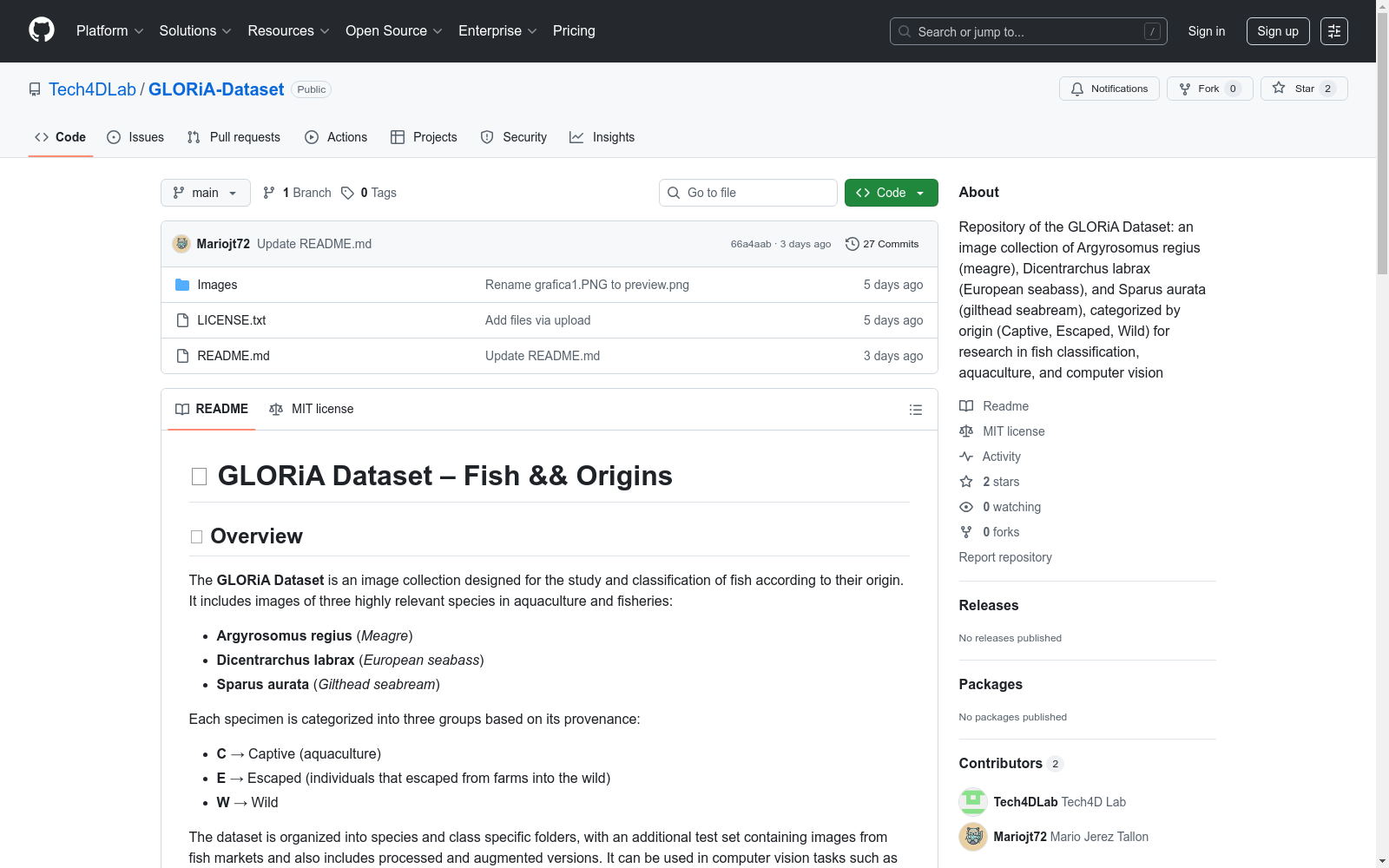This screenshot has height=868, width=1389.
Task: Click the Star icon
Action: click(x=1279, y=88)
